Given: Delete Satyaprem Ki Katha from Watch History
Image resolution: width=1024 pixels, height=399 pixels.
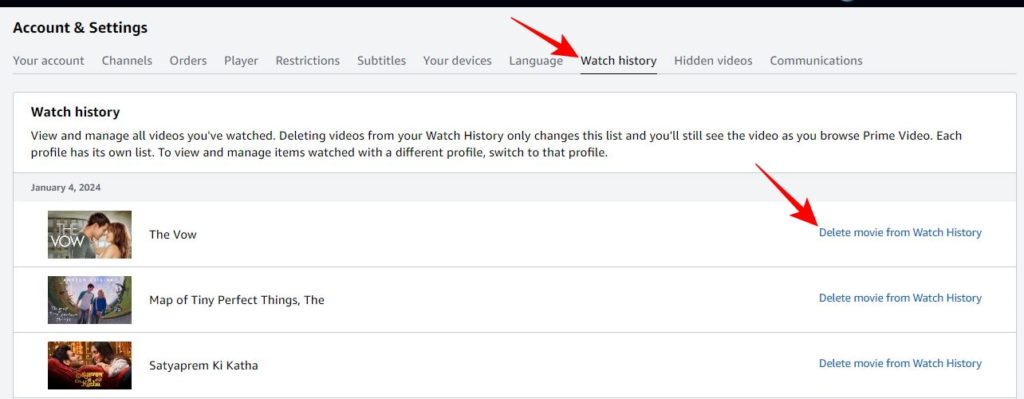Looking at the screenshot, I should (900, 363).
